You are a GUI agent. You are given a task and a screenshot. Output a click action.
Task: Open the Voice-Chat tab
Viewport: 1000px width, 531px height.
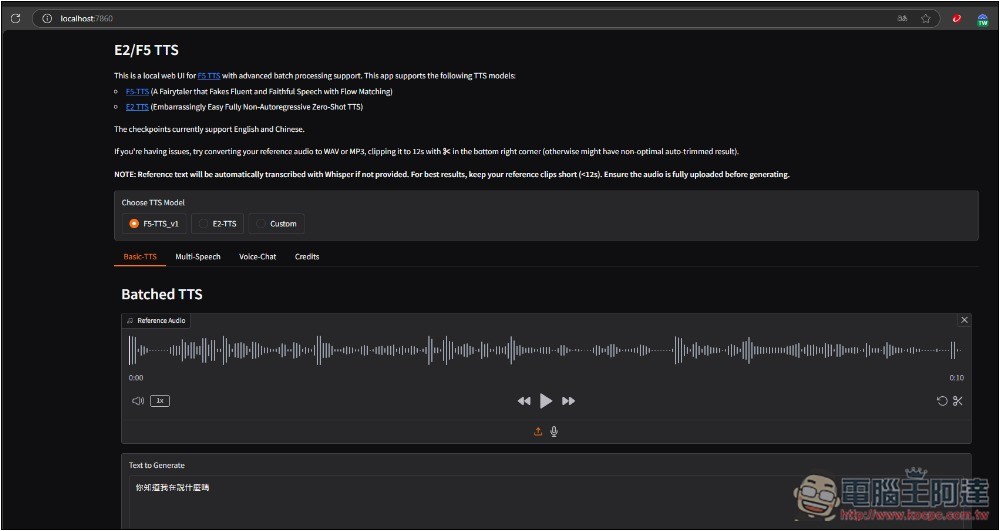[257, 257]
